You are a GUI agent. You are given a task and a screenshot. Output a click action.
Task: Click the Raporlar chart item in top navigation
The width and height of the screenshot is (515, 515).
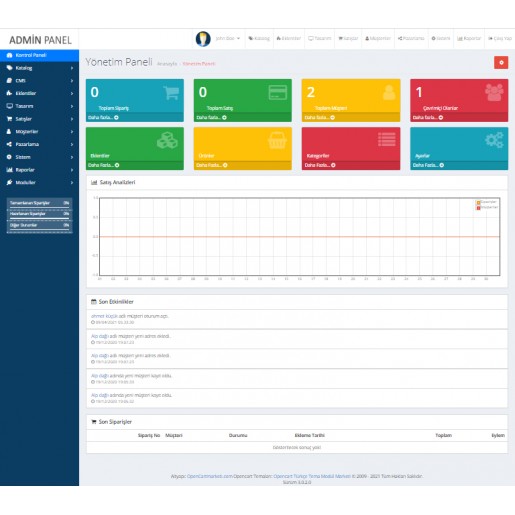[469, 38]
